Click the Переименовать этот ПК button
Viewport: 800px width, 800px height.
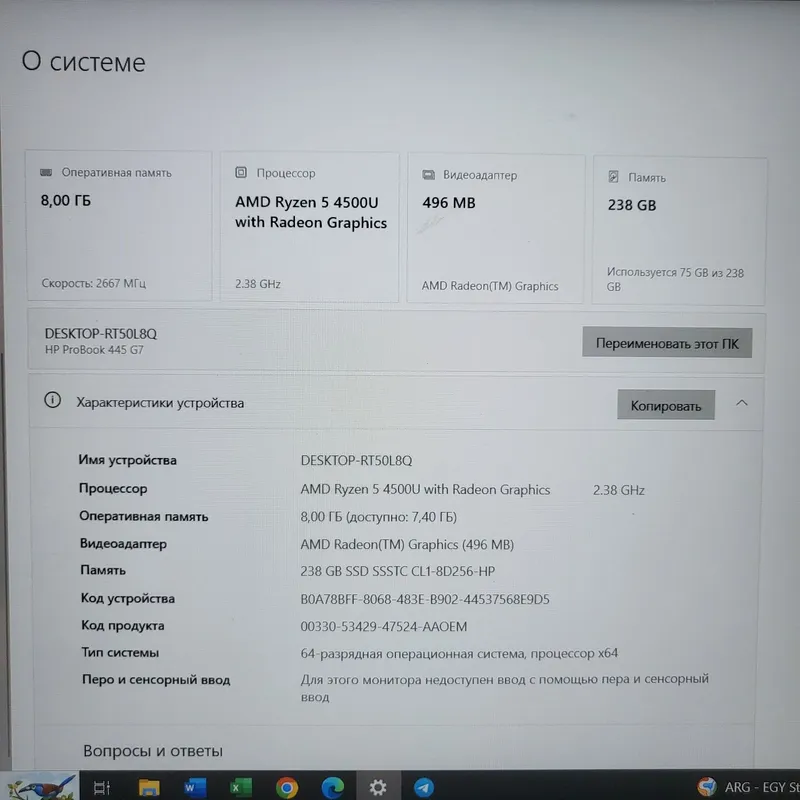point(667,342)
